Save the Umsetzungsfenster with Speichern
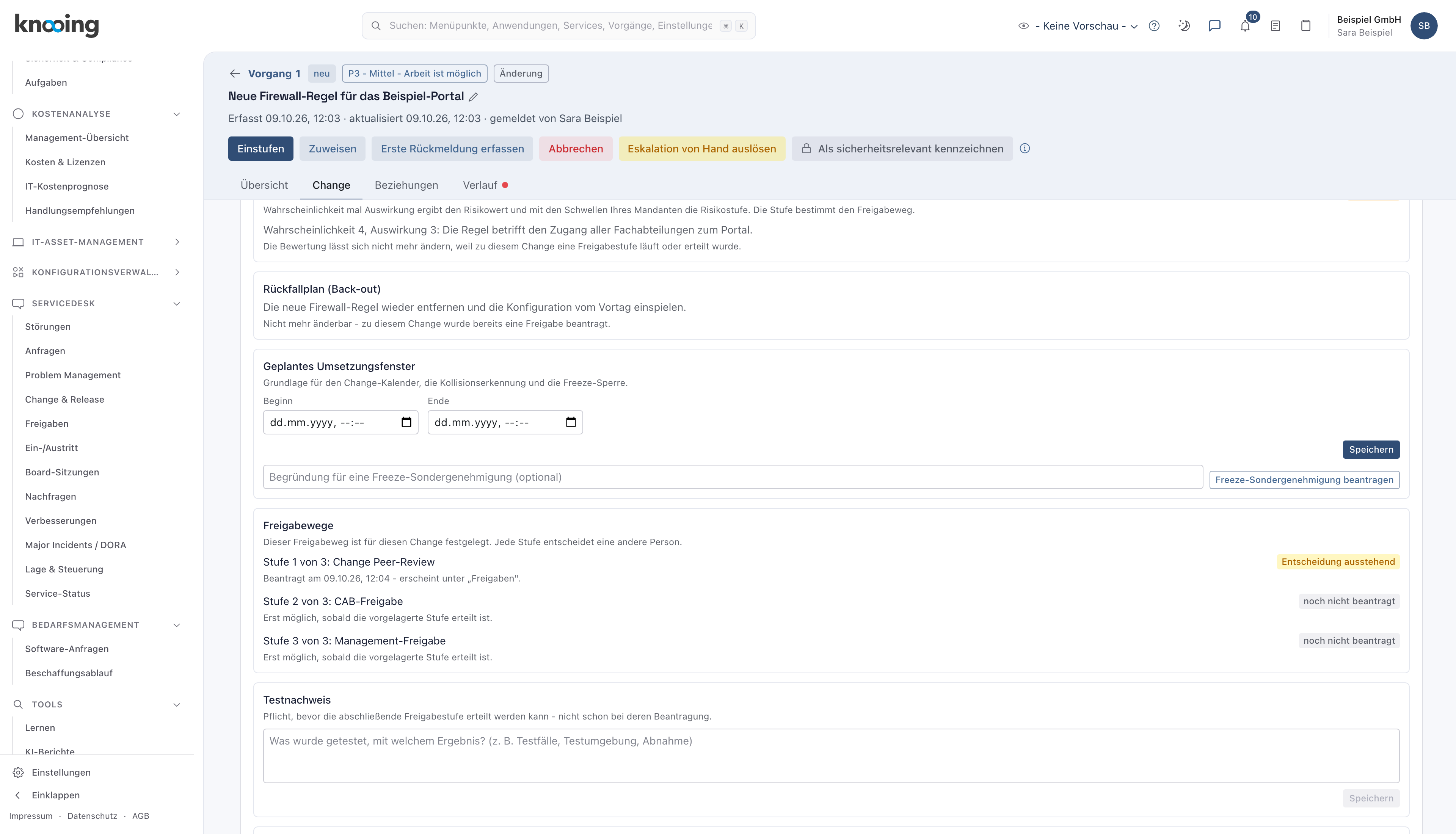This screenshot has width=1456, height=834. pyautogui.click(x=1371, y=449)
